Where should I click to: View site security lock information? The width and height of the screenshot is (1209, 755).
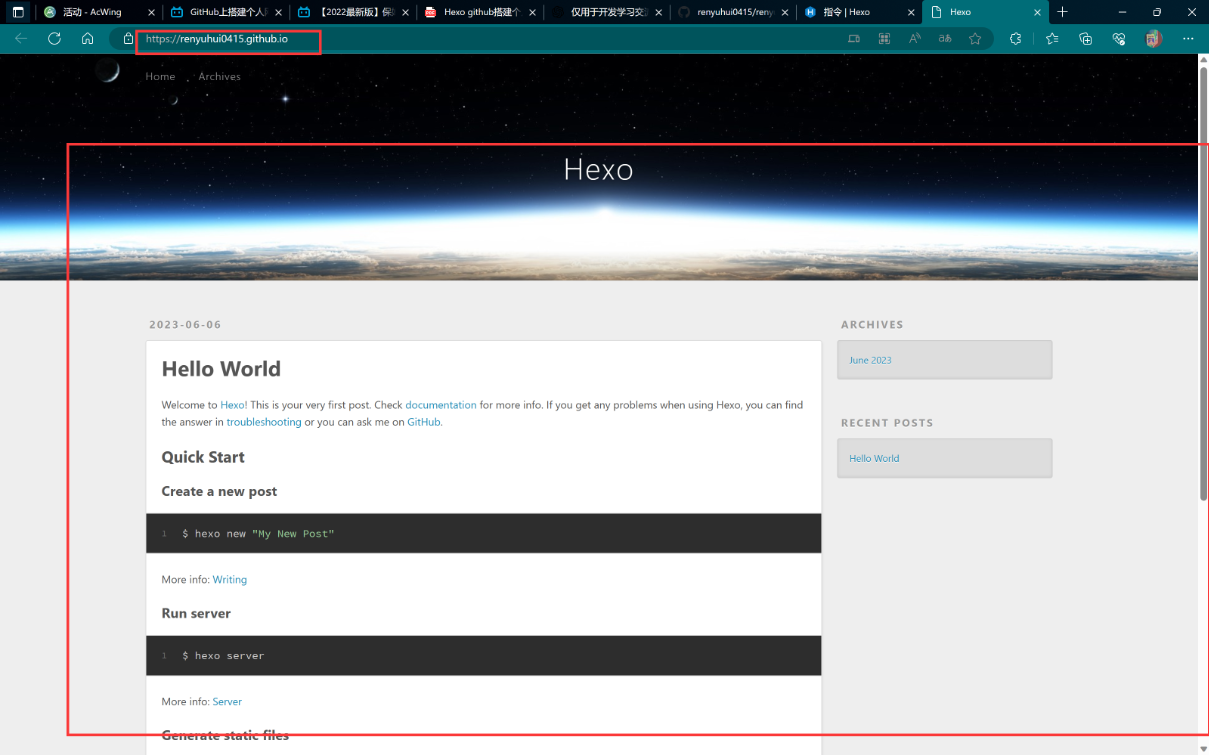point(128,38)
